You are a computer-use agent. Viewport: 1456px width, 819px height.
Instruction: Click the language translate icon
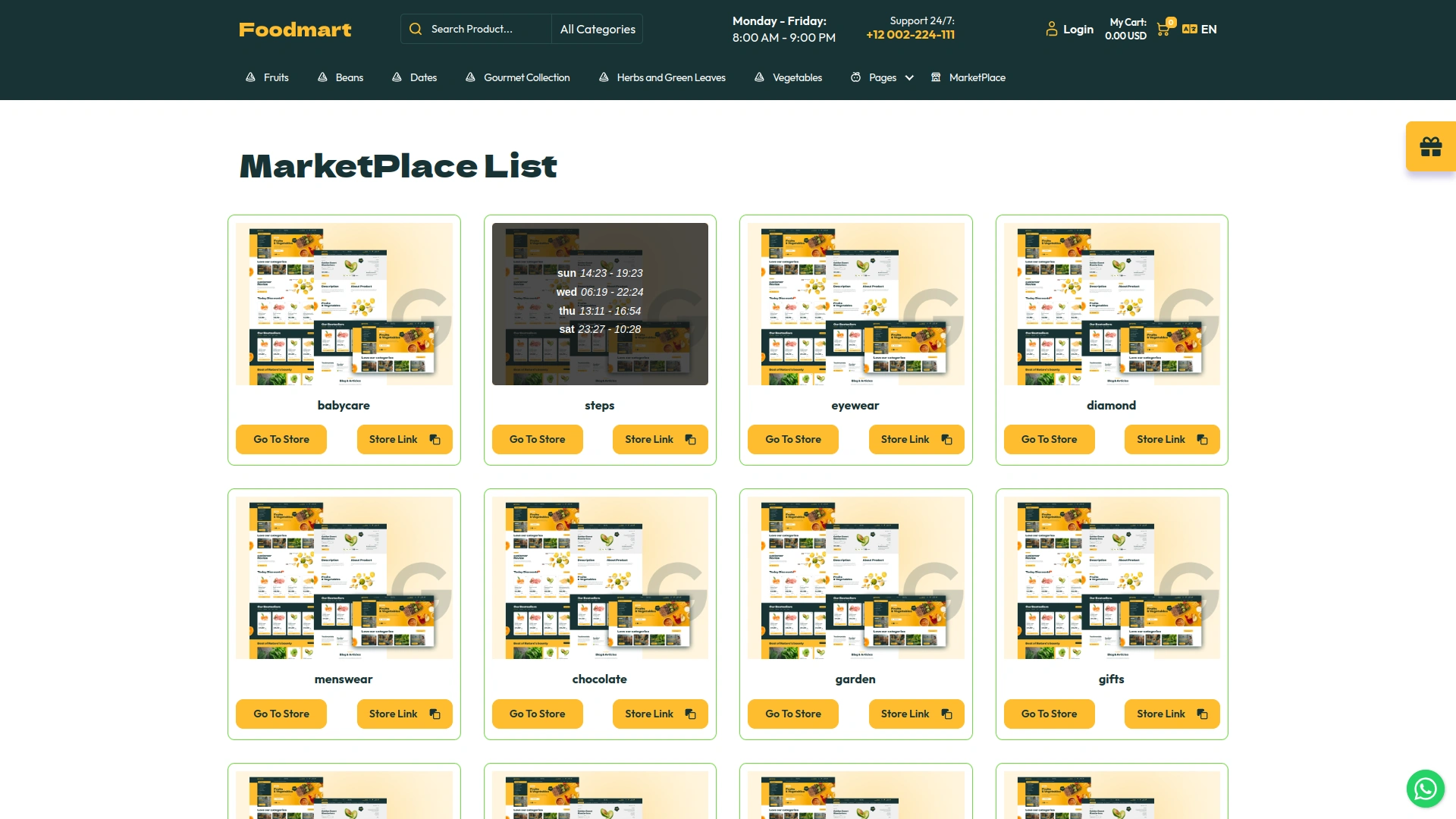1189,30
